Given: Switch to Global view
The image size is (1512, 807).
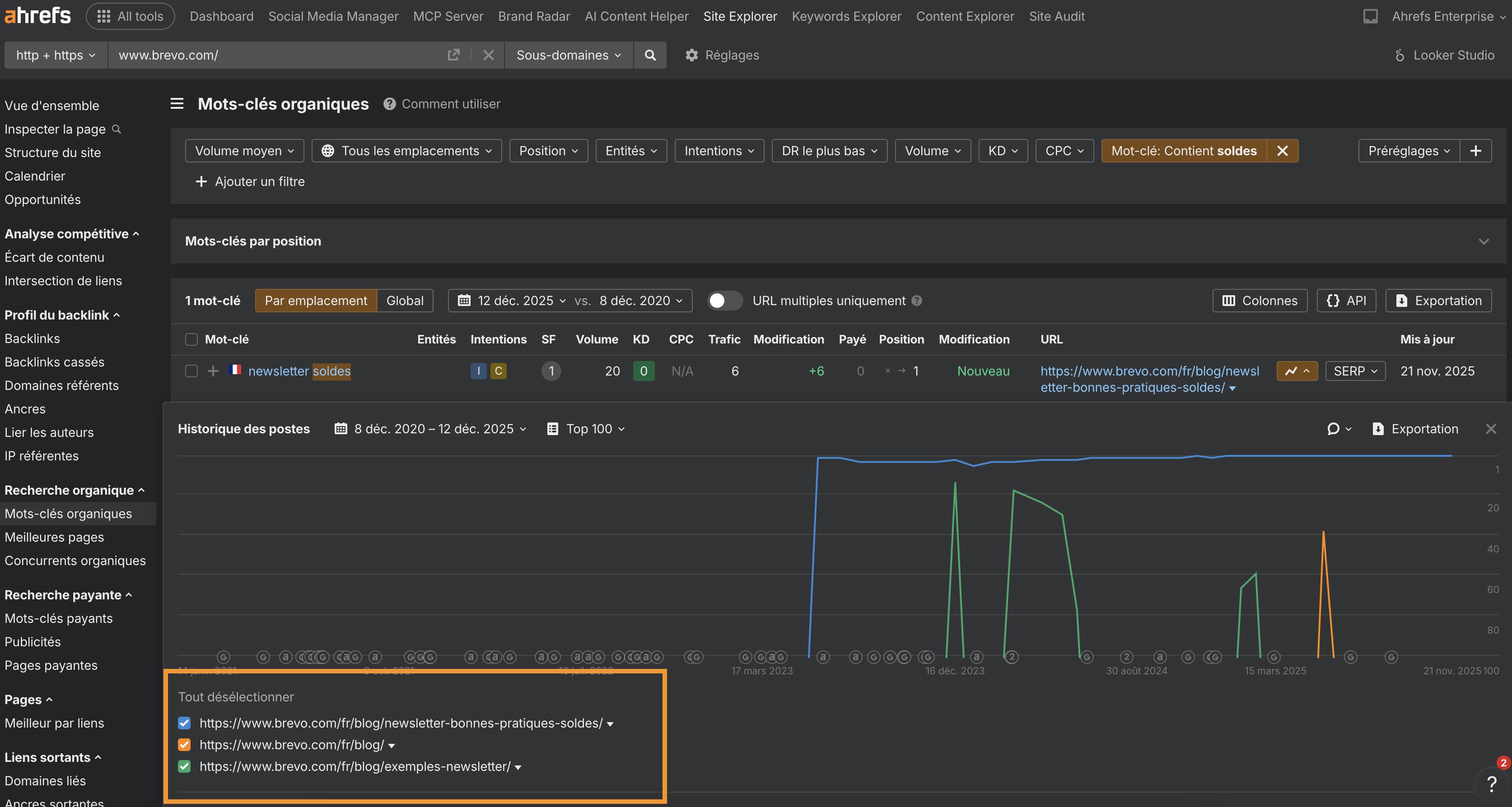Looking at the screenshot, I should pos(405,301).
